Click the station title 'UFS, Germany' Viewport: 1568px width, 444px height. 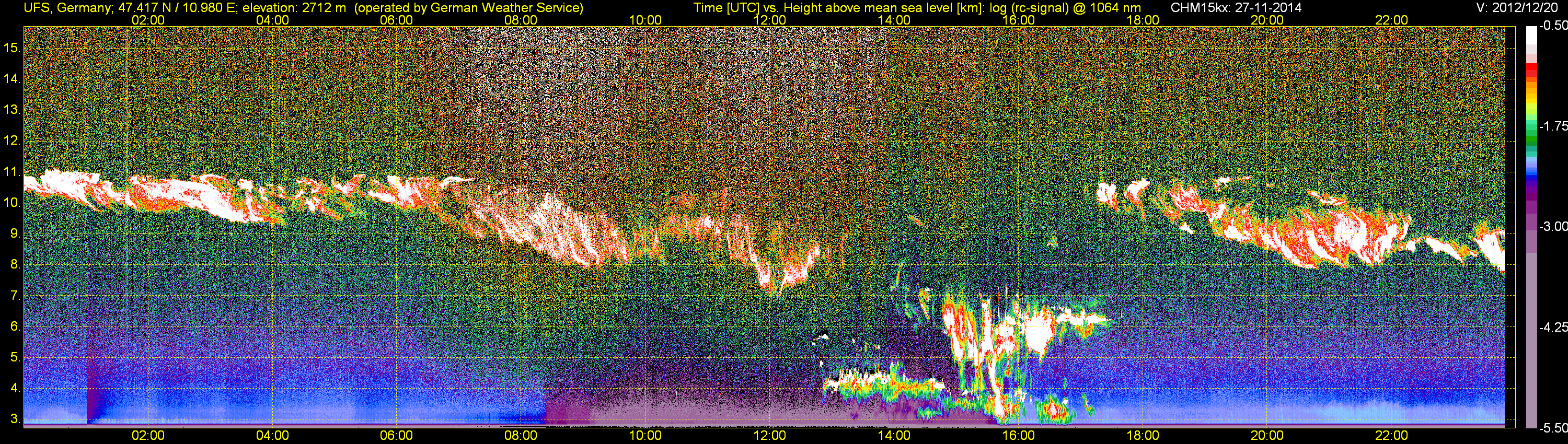(67, 8)
